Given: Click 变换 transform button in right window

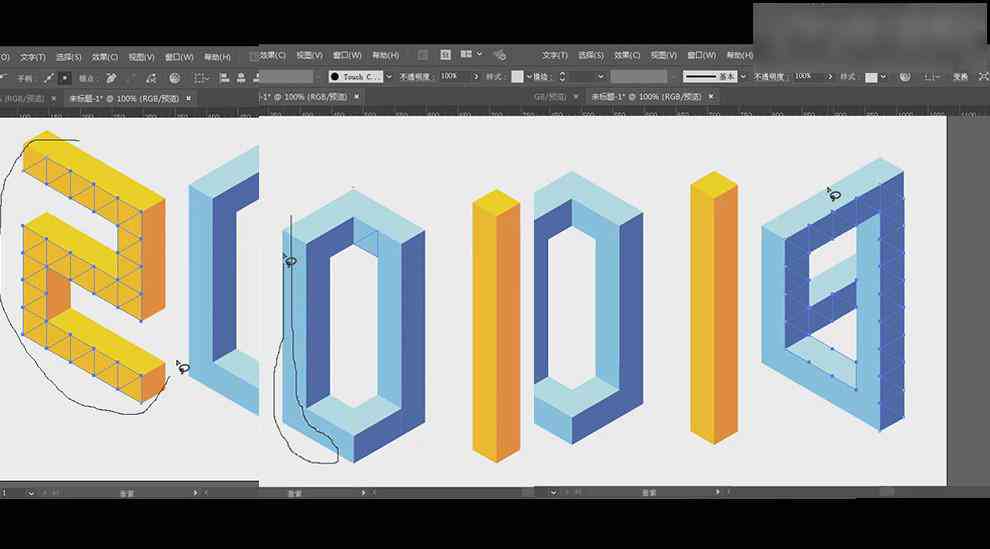Looking at the screenshot, I should coord(960,76).
